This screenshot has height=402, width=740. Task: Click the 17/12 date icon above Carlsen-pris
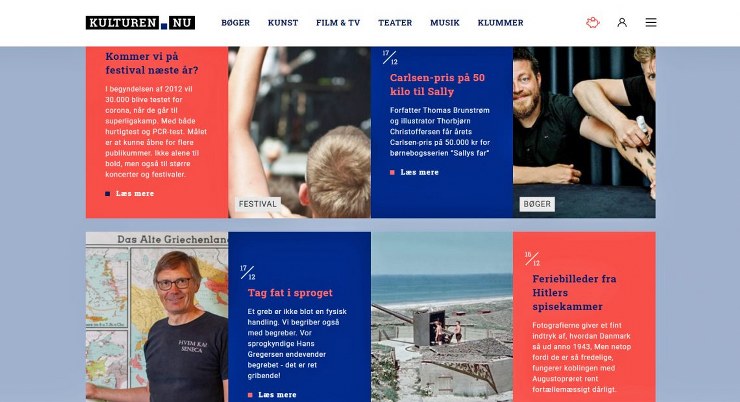click(390, 58)
